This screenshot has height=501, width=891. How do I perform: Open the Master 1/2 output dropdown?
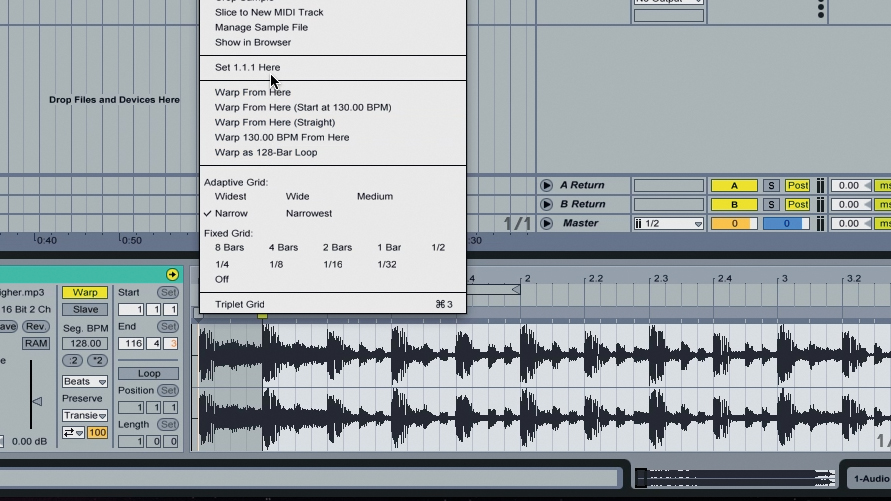[669, 223]
